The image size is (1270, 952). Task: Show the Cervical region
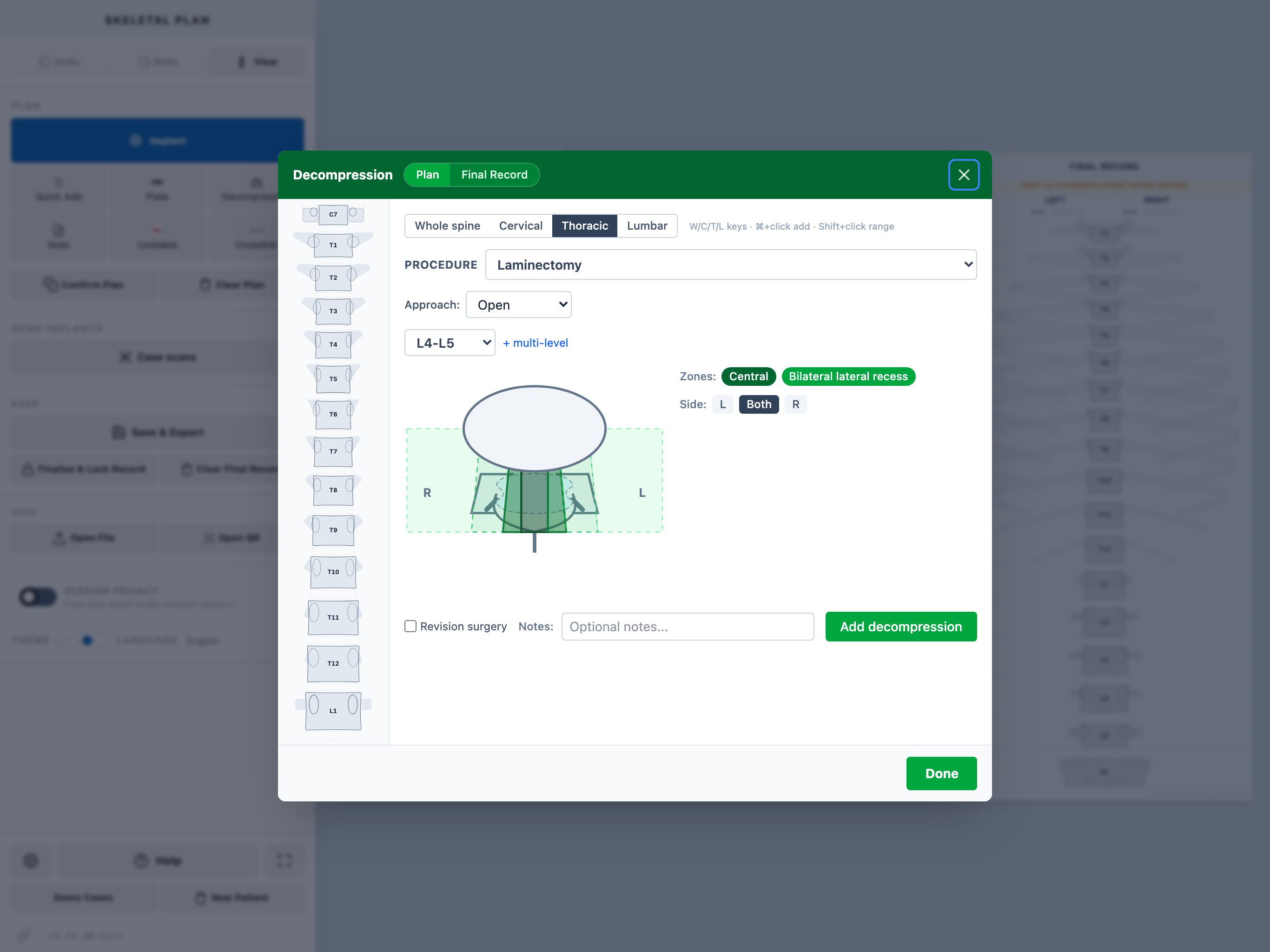(x=520, y=225)
